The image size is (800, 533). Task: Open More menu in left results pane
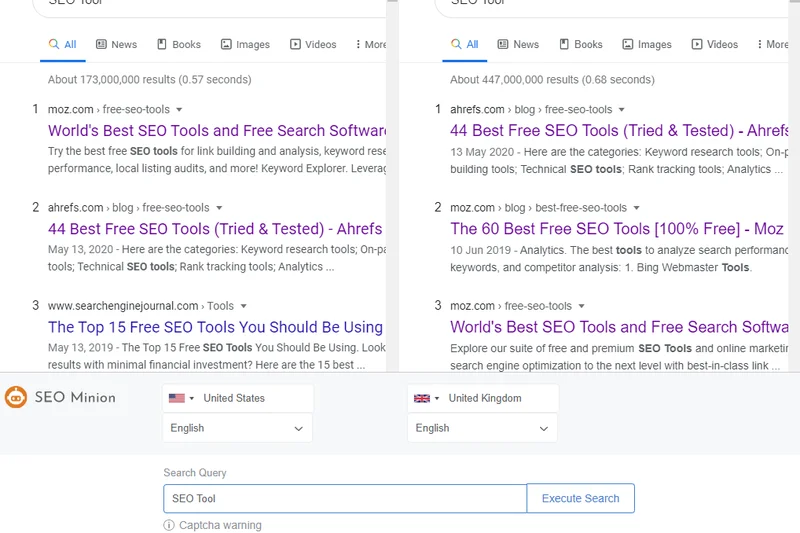[371, 44]
